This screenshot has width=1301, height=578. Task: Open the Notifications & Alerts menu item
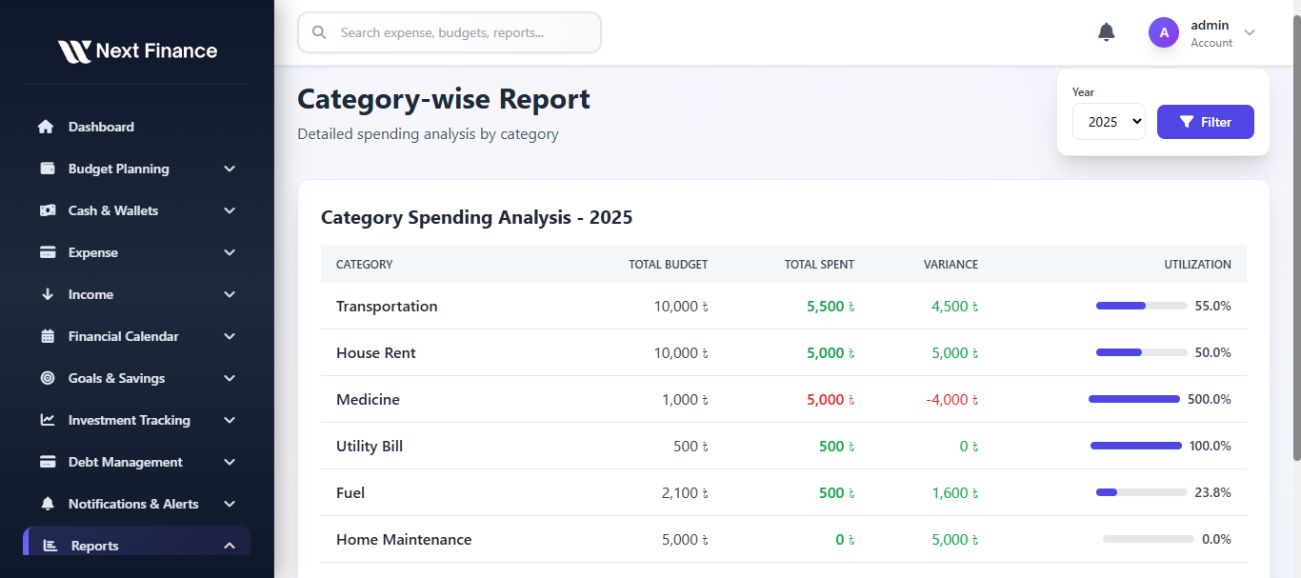click(133, 505)
